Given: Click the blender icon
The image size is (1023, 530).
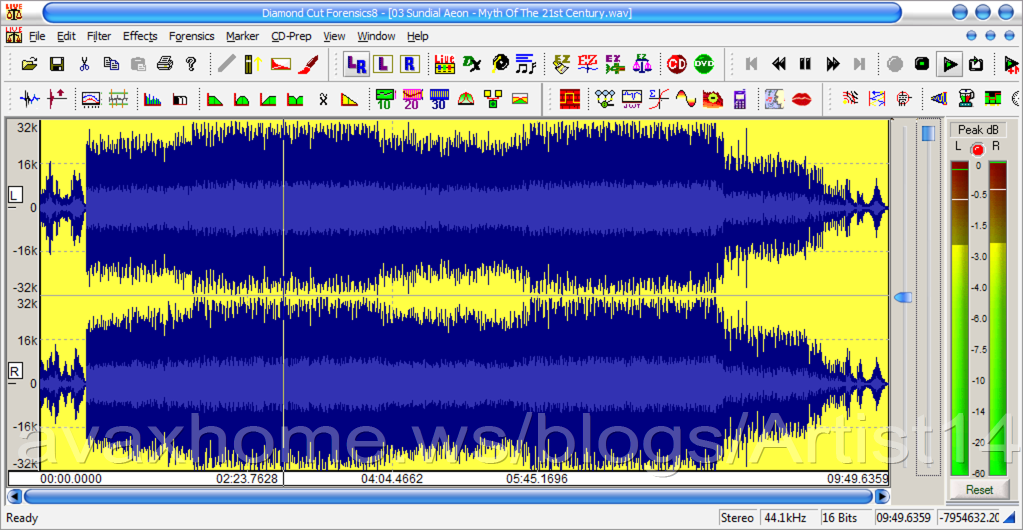Looking at the screenshot, I should coord(966,99).
